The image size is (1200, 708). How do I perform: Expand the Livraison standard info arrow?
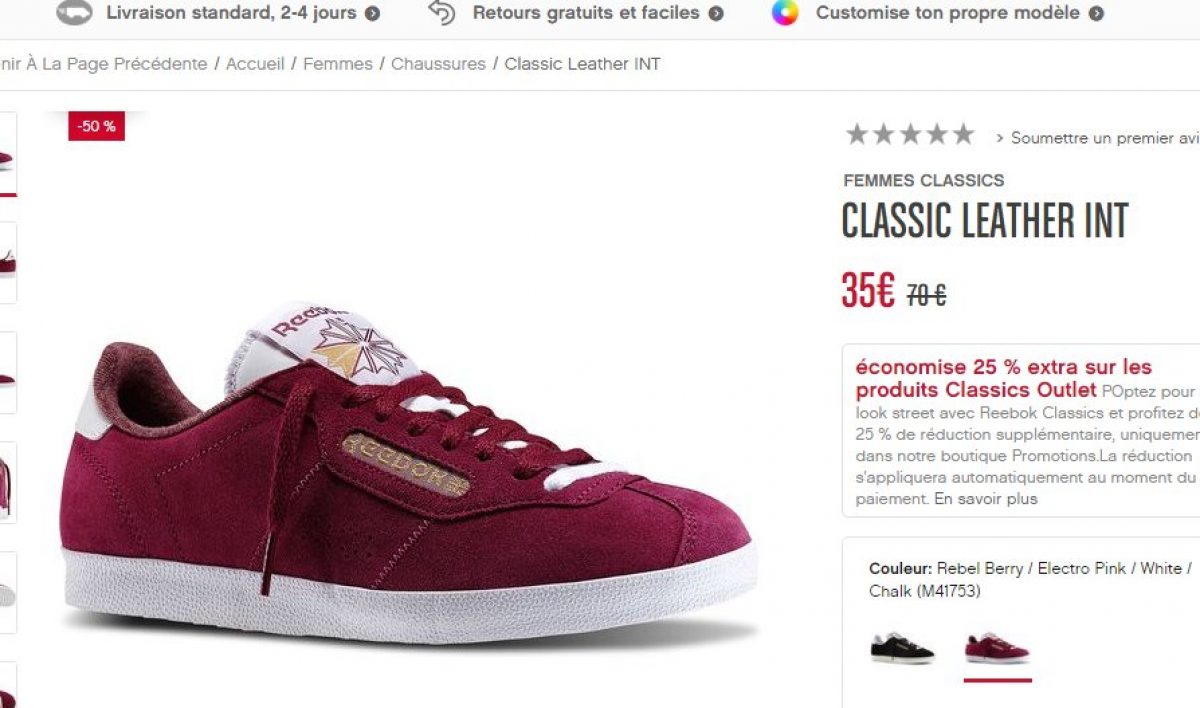tap(373, 14)
